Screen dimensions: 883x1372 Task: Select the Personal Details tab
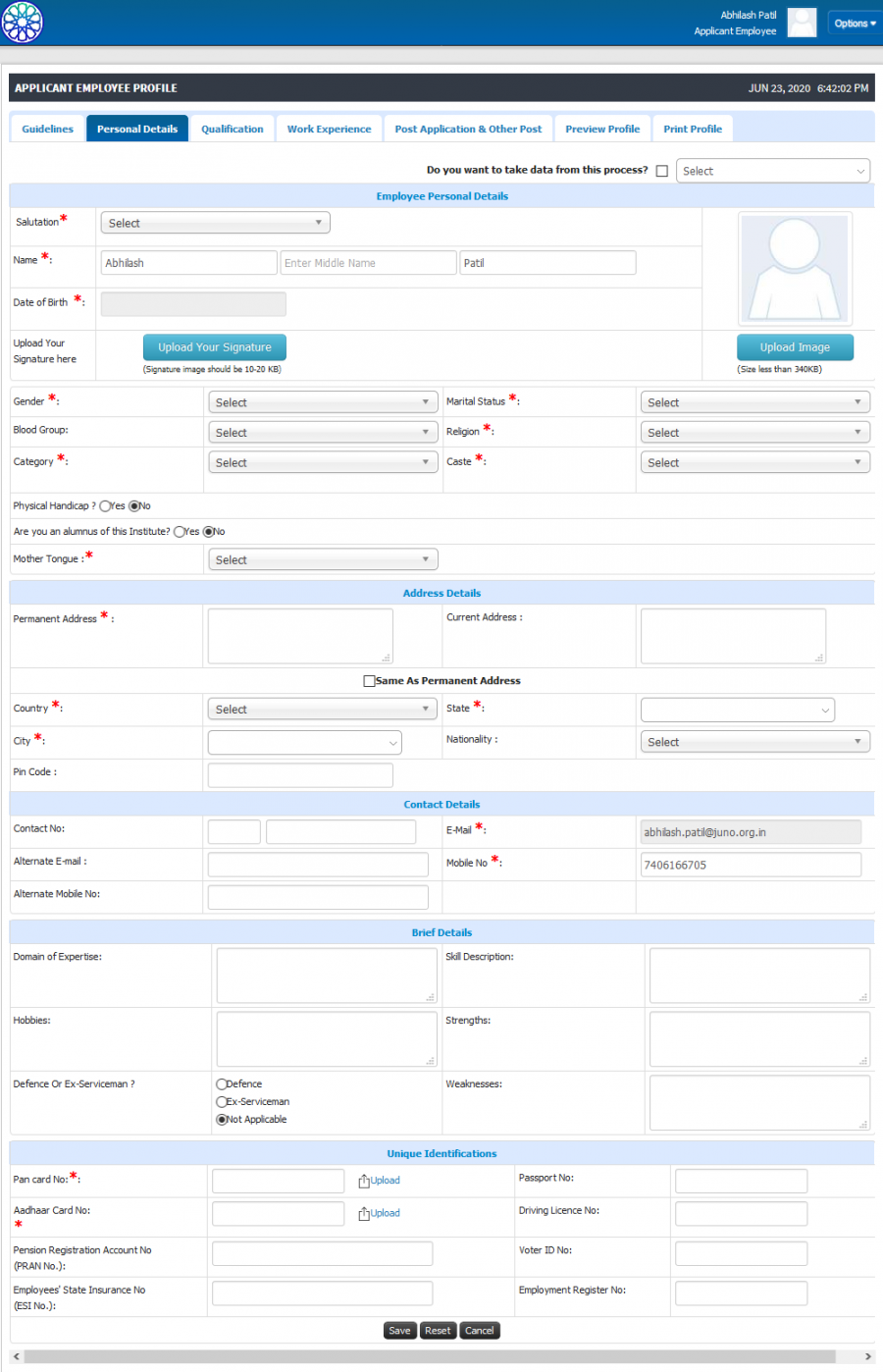137,129
